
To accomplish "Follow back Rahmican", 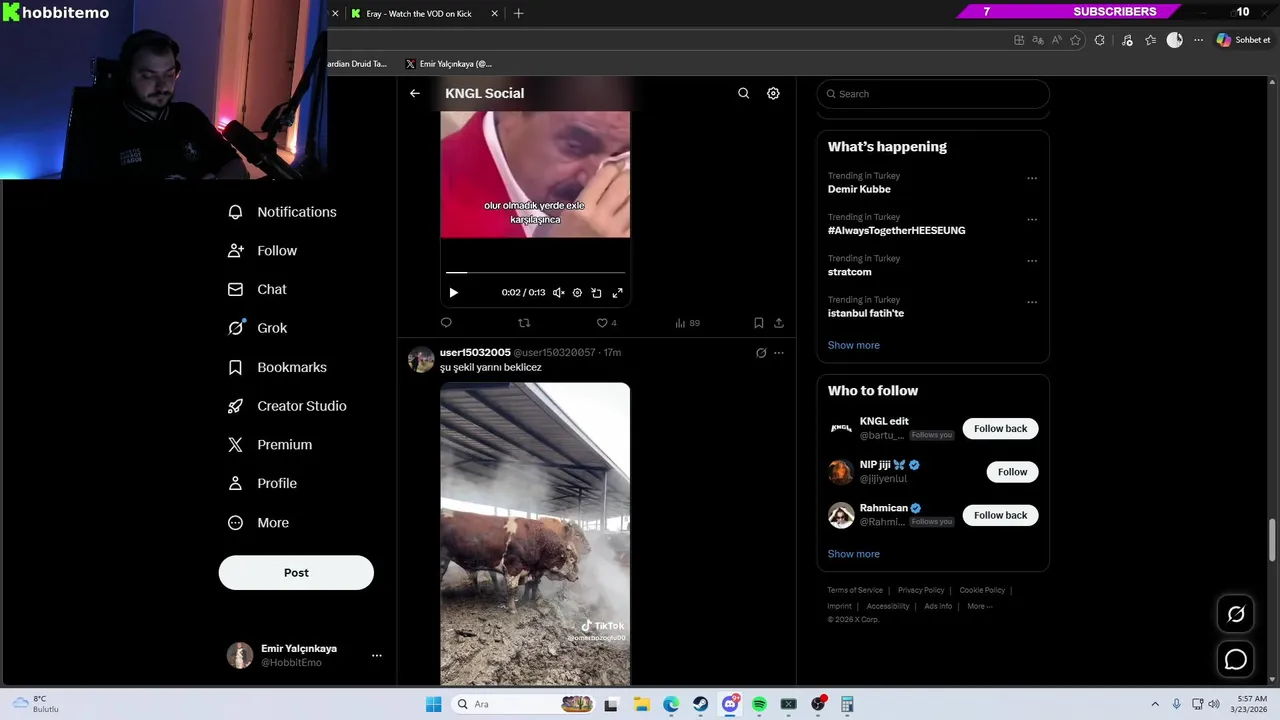I will pyautogui.click(x=1001, y=515).
